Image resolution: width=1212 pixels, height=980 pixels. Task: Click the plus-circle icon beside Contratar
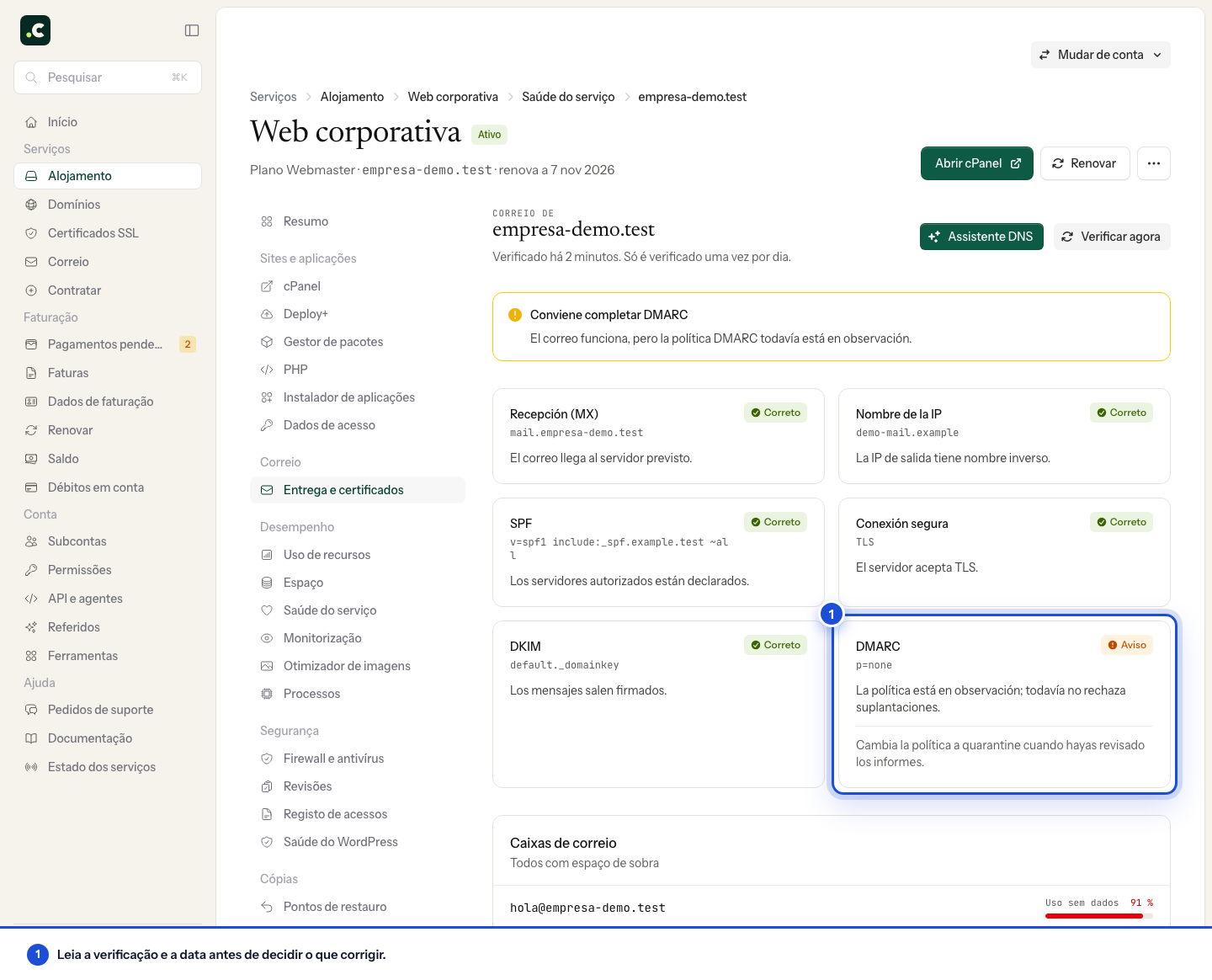point(31,290)
